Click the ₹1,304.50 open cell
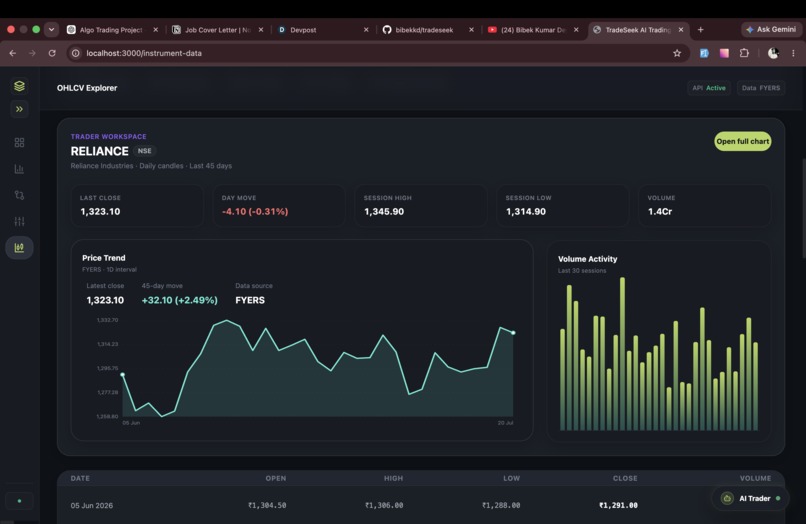The image size is (806, 524). pyautogui.click(x=267, y=505)
